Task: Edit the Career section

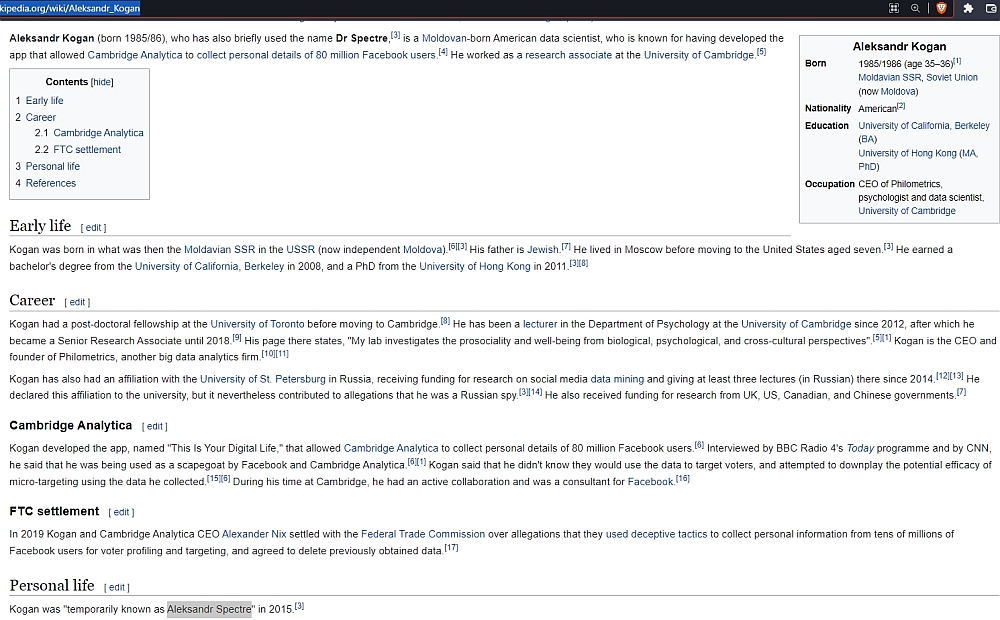Action: tap(77, 302)
